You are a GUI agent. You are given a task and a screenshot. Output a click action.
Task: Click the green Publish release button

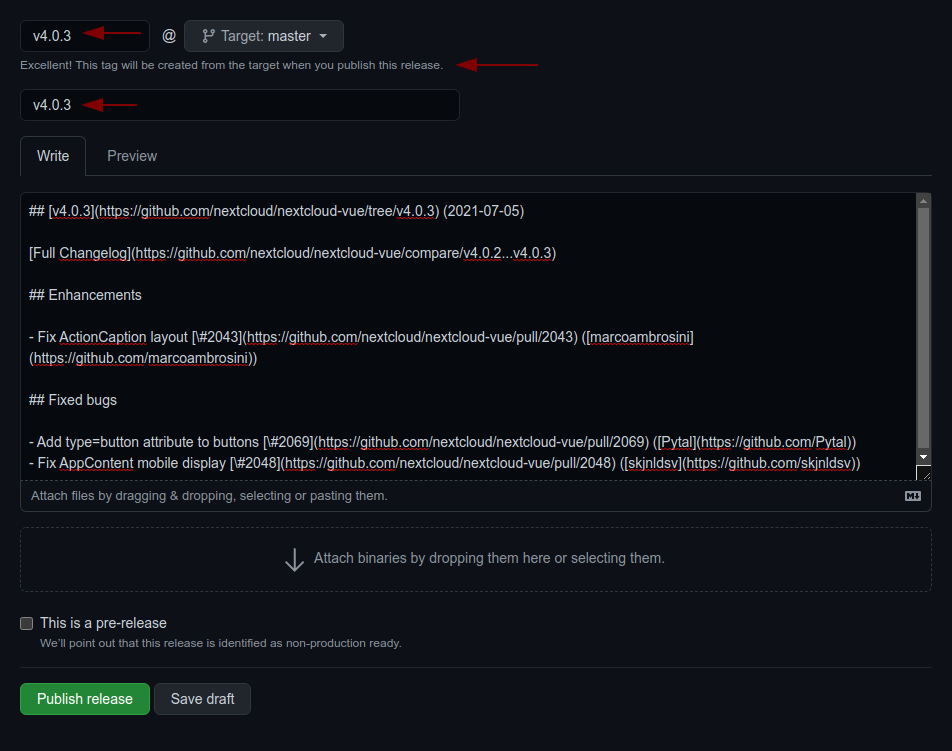85,699
